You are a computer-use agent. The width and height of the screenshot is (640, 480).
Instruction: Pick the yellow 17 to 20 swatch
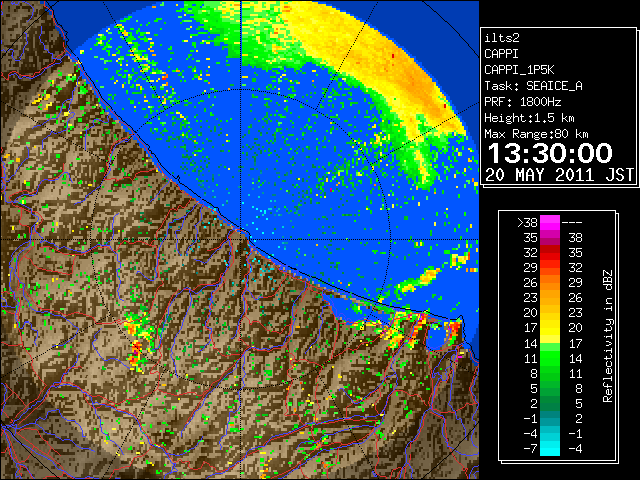click(x=550, y=328)
